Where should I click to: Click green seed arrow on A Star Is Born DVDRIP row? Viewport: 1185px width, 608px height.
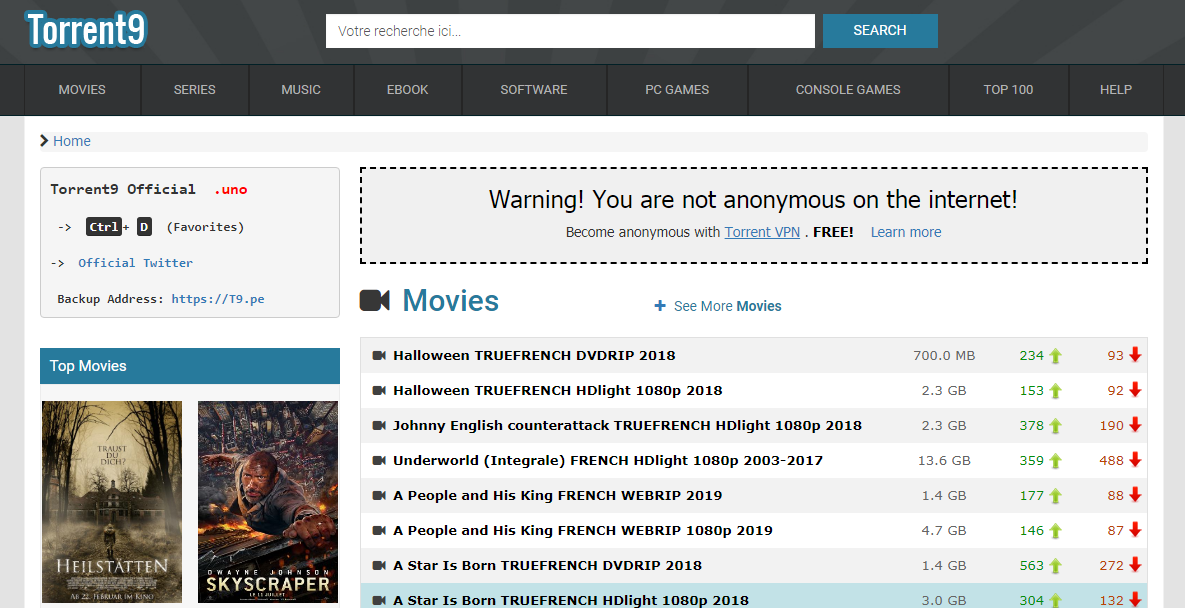(x=1056, y=566)
